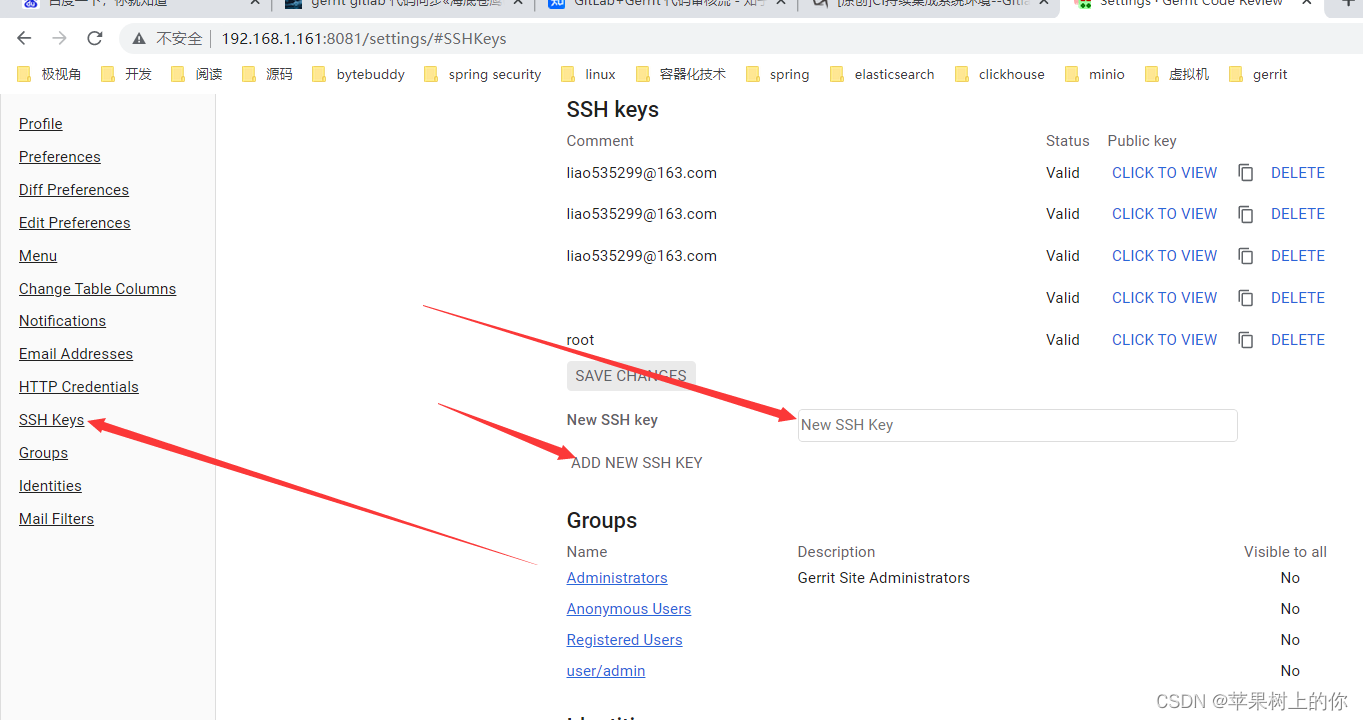
Task: Open Preferences in the settings sidebar
Action: [60, 157]
